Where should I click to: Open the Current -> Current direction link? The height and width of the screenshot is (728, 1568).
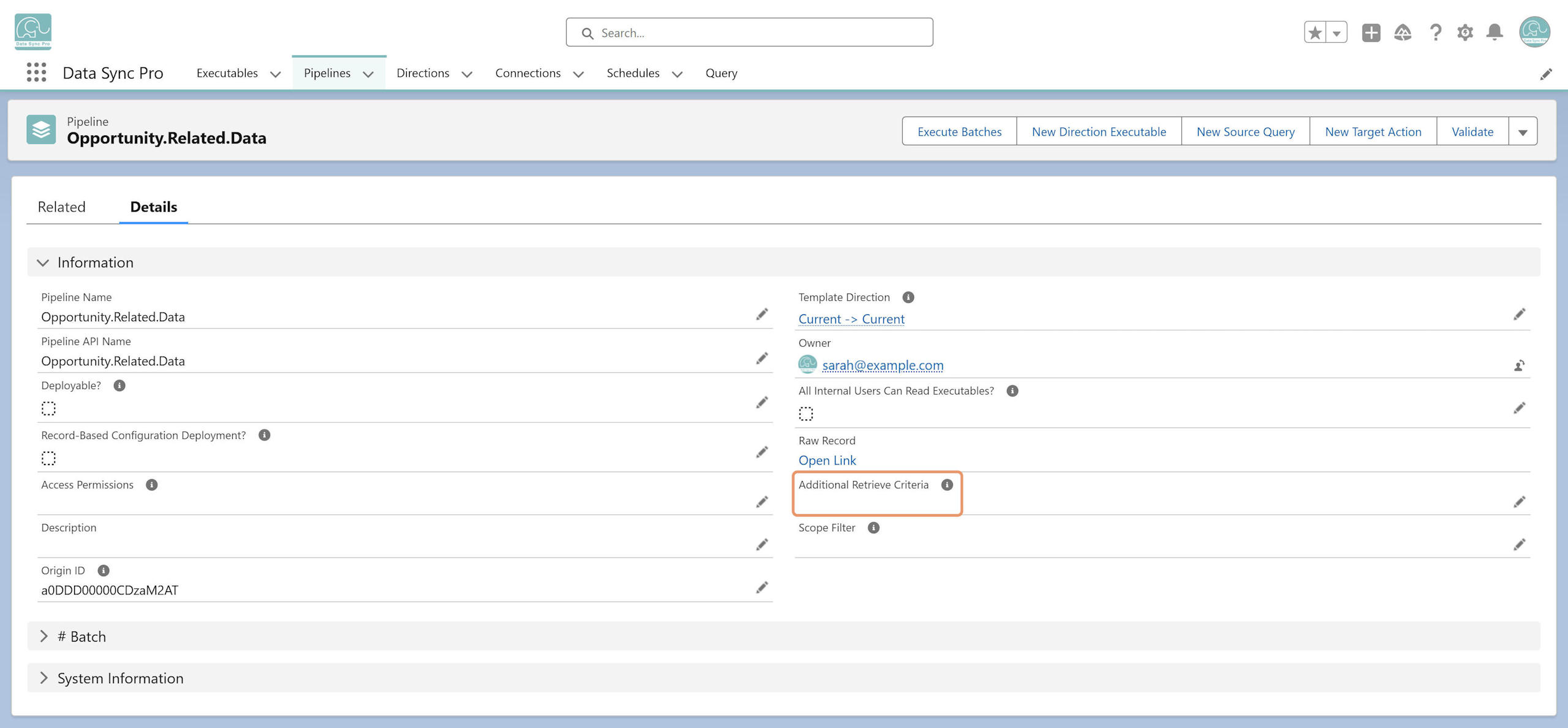(851, 319)
